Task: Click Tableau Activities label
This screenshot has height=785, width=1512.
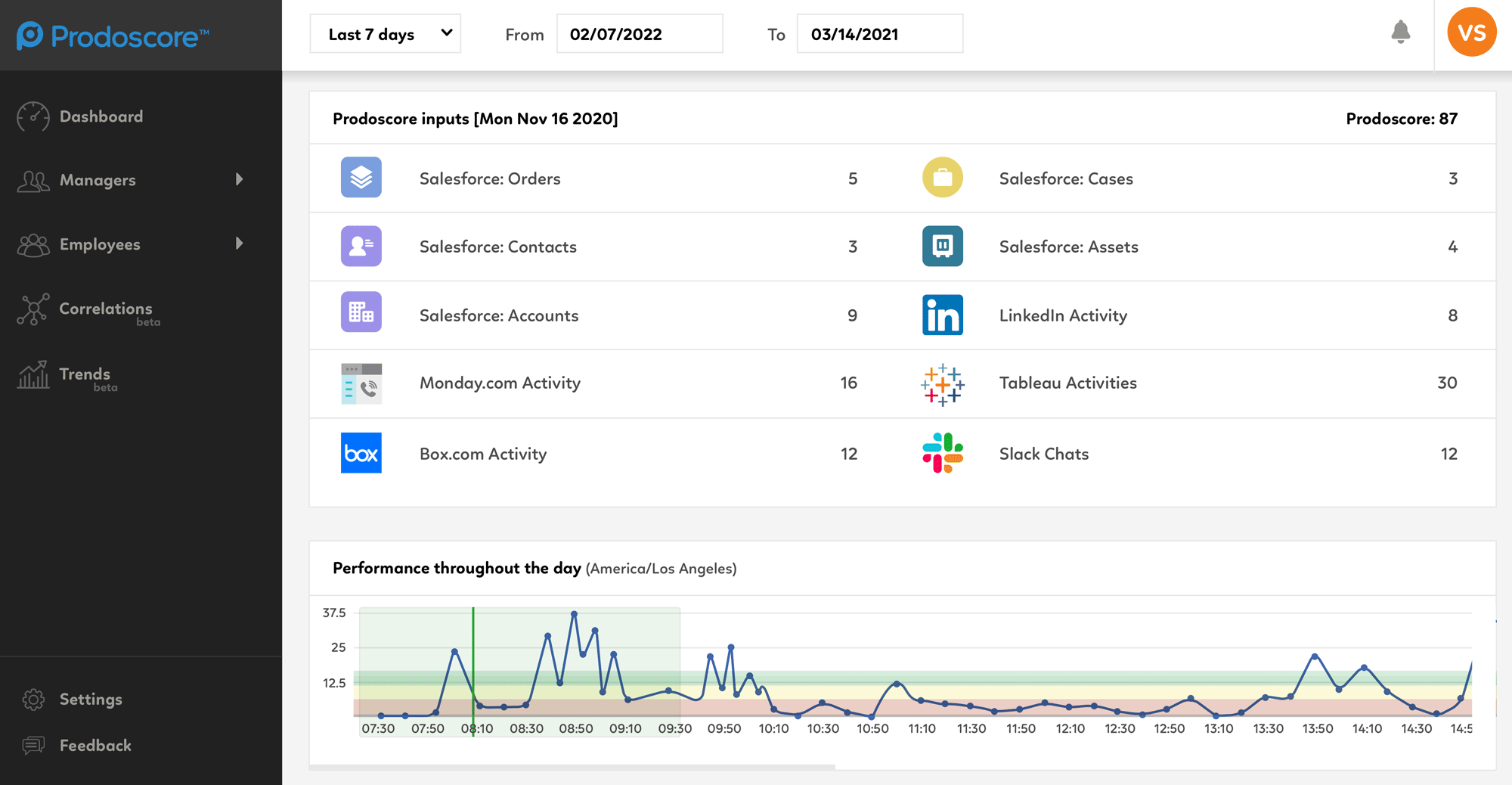Action: (1068, 383)
